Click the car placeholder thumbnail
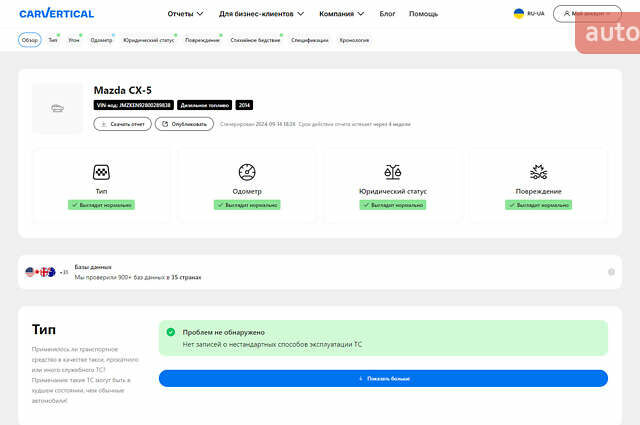Image resolution: width=640 pixels, height=425 pixels. click(57, 109)
